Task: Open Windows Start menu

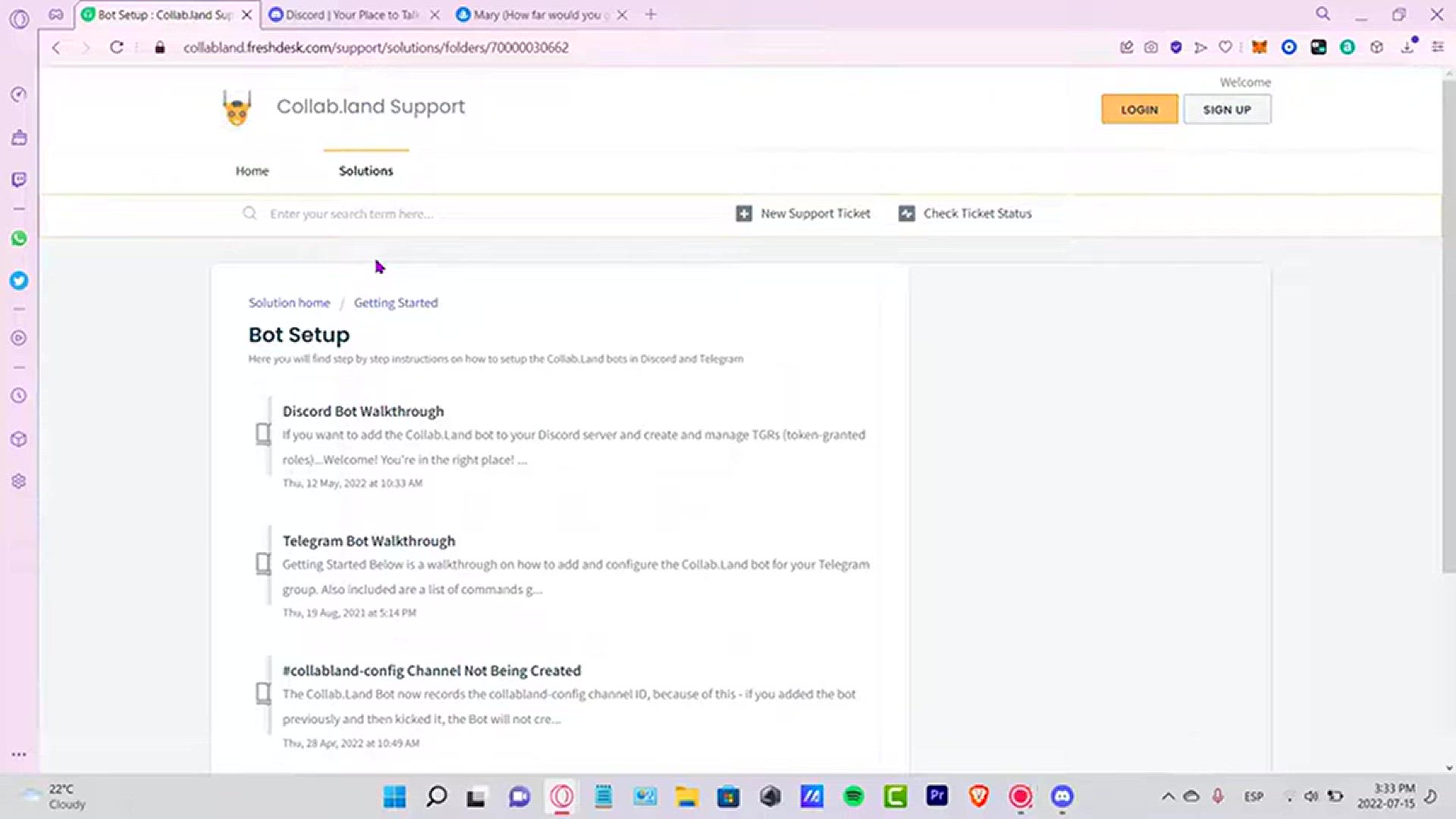Action: (x=394, y=796)
